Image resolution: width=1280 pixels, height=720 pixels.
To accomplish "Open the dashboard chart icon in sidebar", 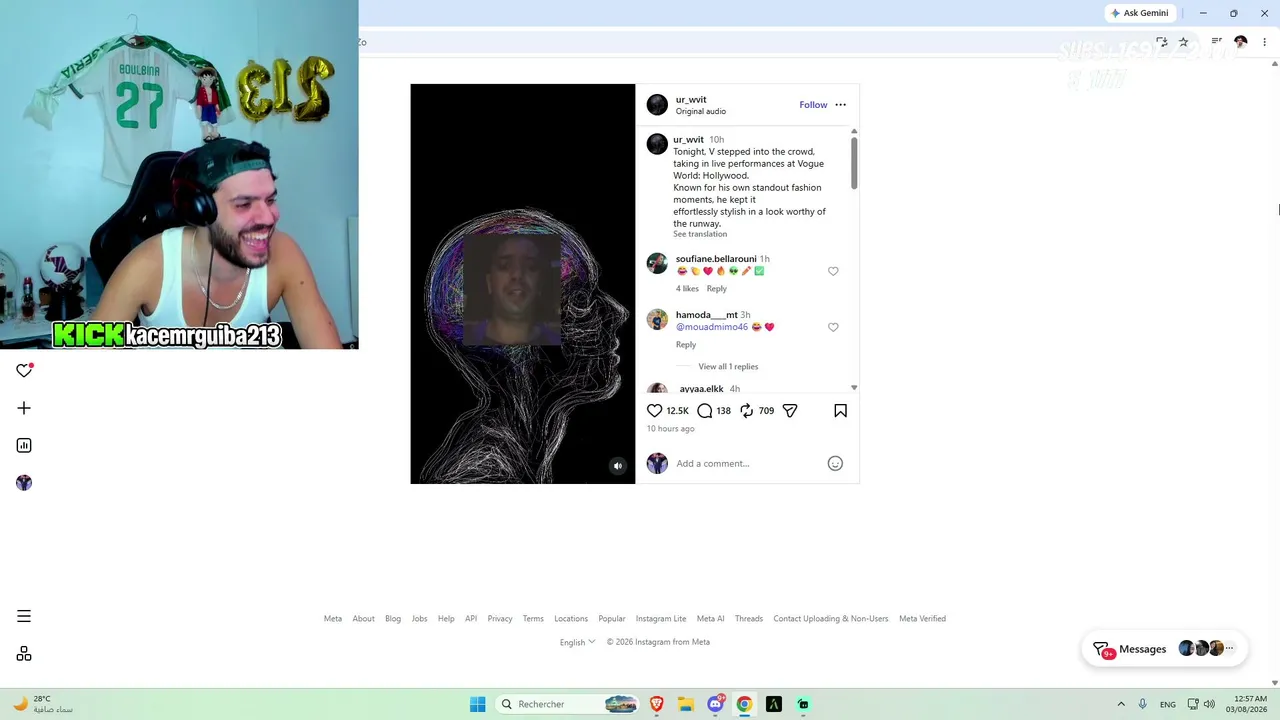I will click(x=24, y=445).
